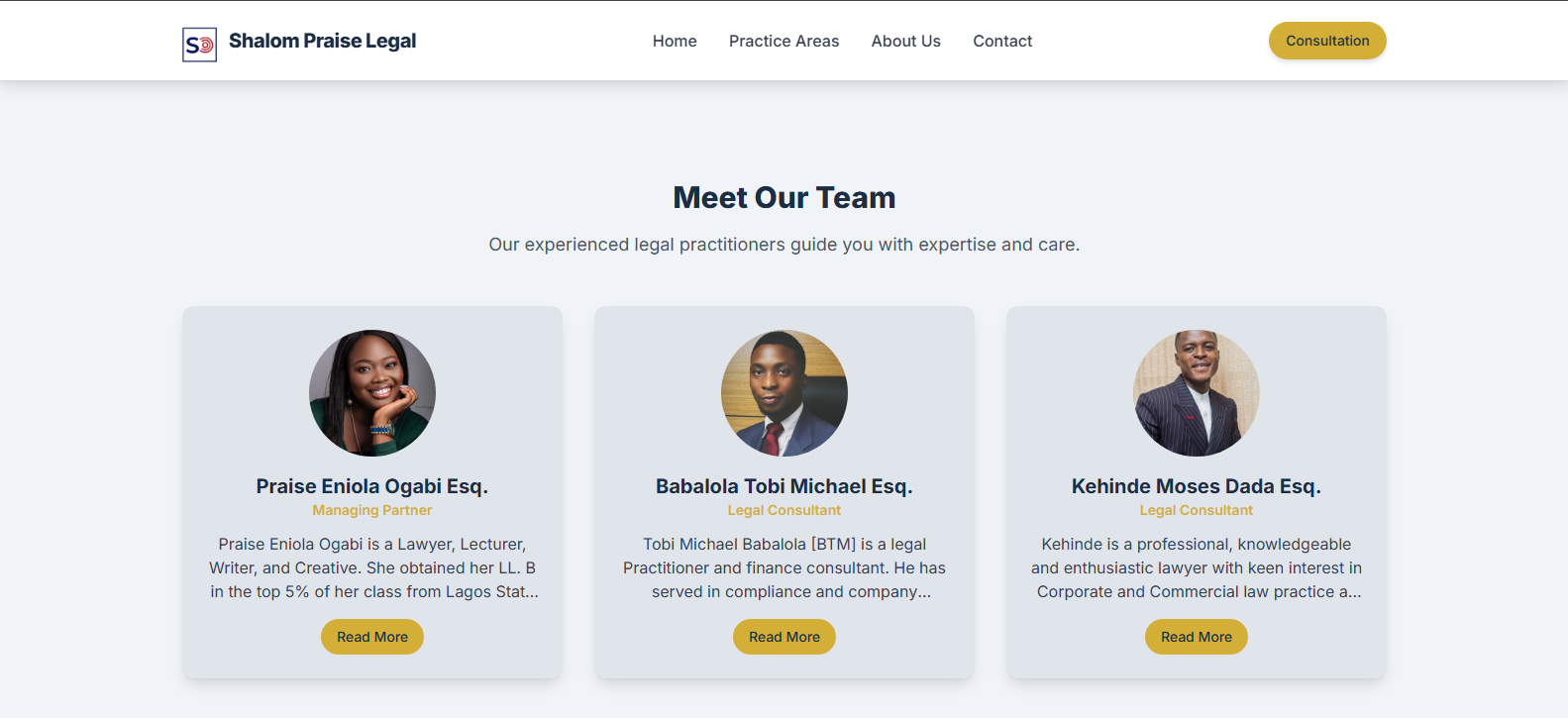Navigate to Practice Areas

click(784, 41)
